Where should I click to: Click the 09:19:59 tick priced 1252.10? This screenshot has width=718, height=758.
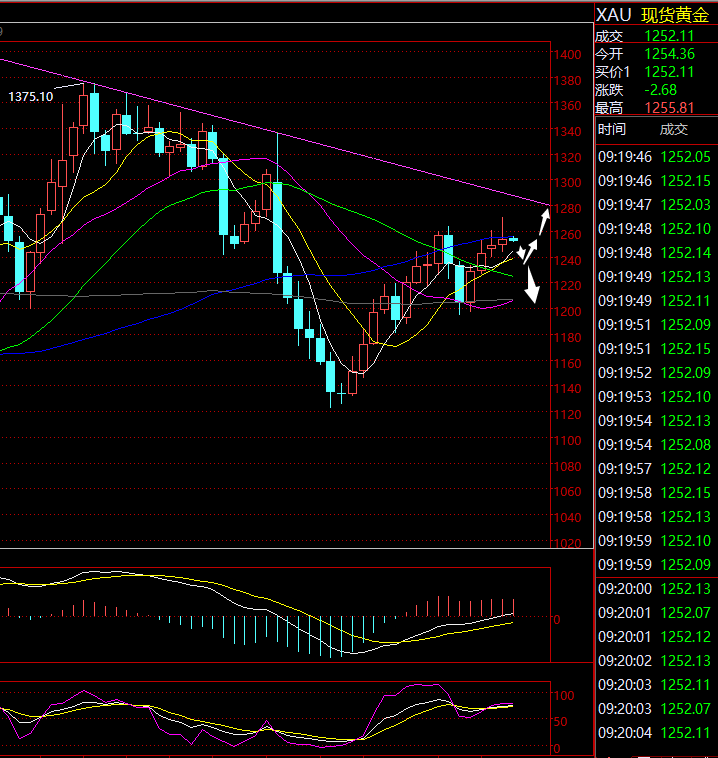coord(654,541)
